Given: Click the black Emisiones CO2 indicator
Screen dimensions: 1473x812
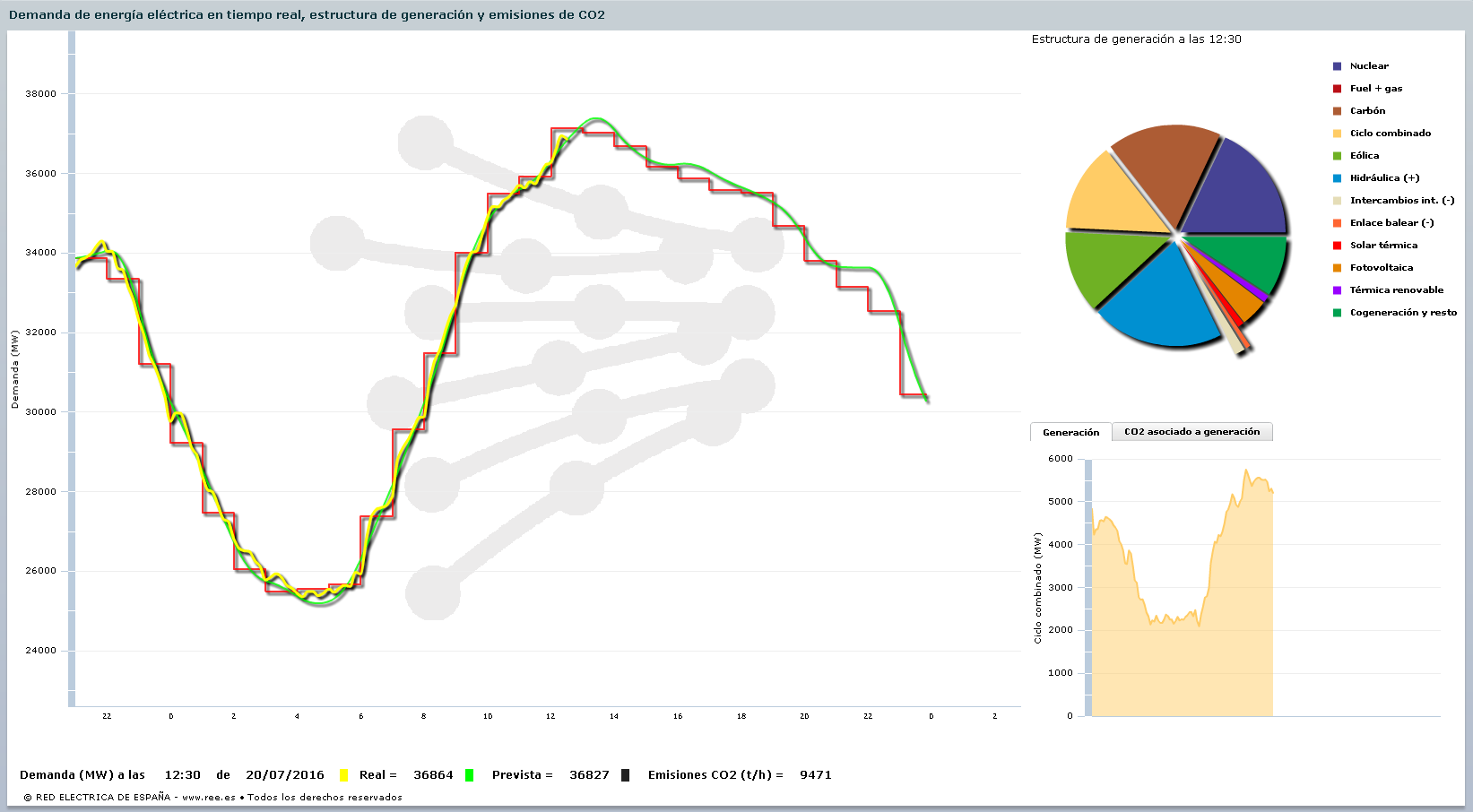Looking at the screenshot, I should click(625, 775).
